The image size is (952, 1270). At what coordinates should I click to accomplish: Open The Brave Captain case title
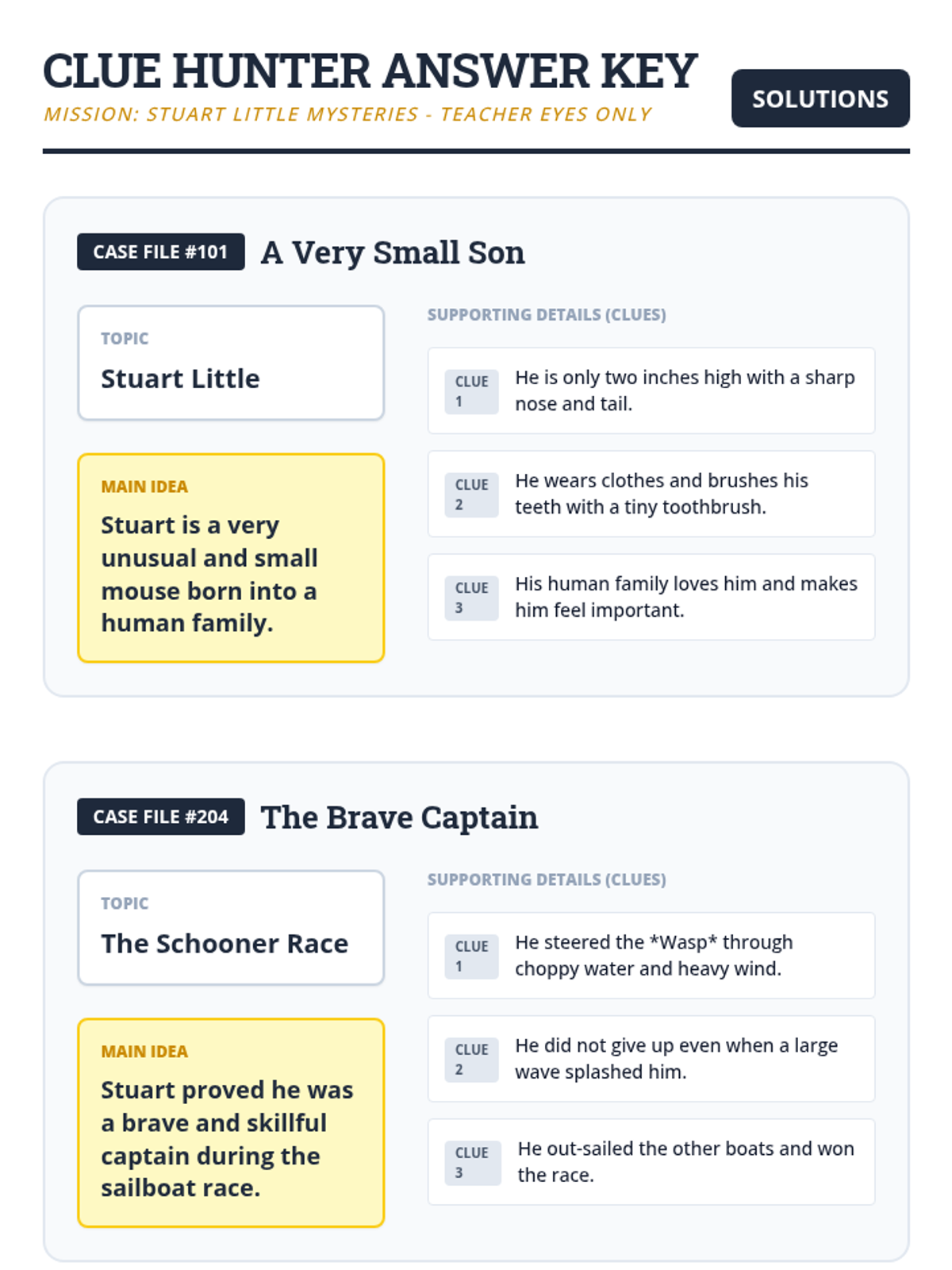click(x=399, y=818)
